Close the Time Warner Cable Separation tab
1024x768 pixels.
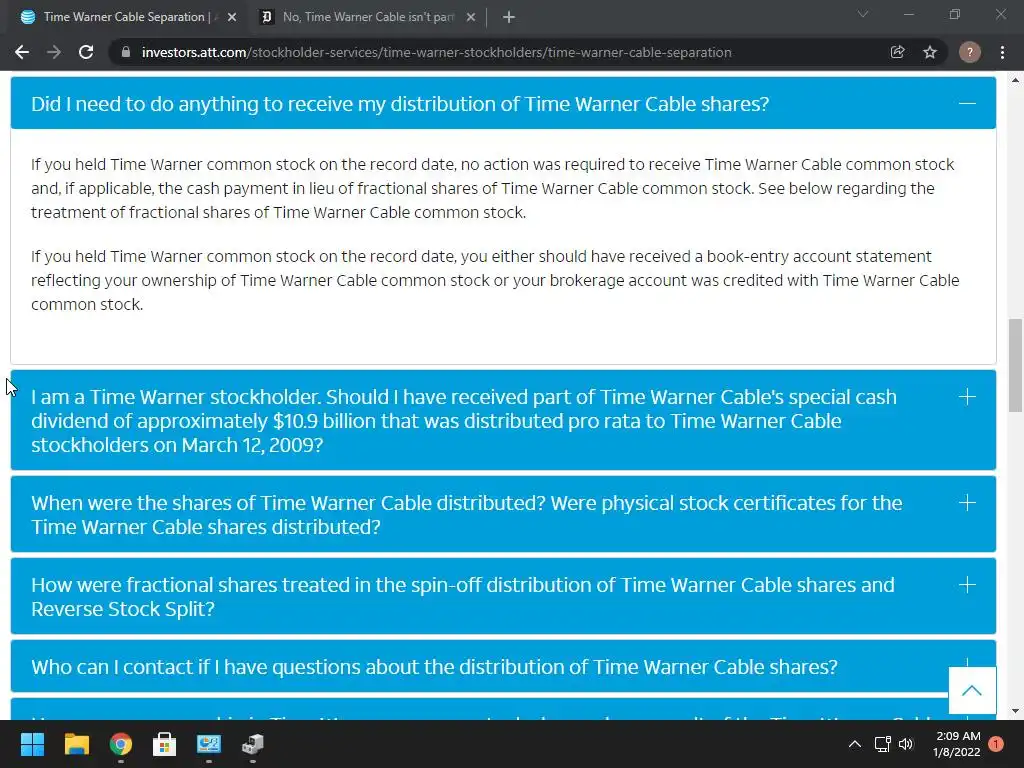(232, 17)
